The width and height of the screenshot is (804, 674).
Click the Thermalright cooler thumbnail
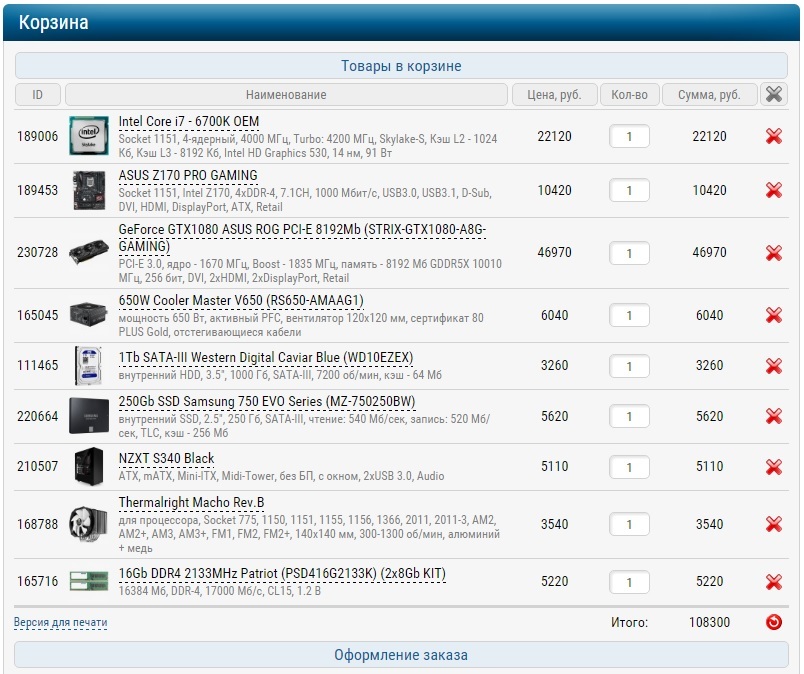click(x=88, y=524)
